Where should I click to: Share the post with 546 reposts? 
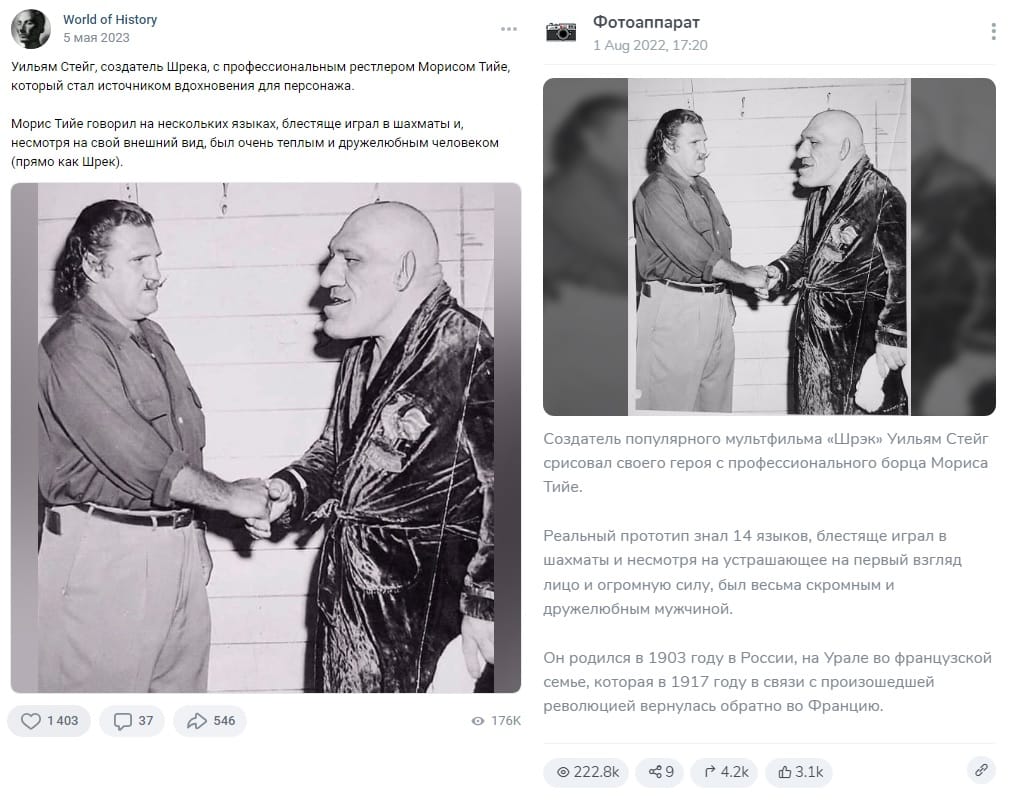tap(210, 720)
